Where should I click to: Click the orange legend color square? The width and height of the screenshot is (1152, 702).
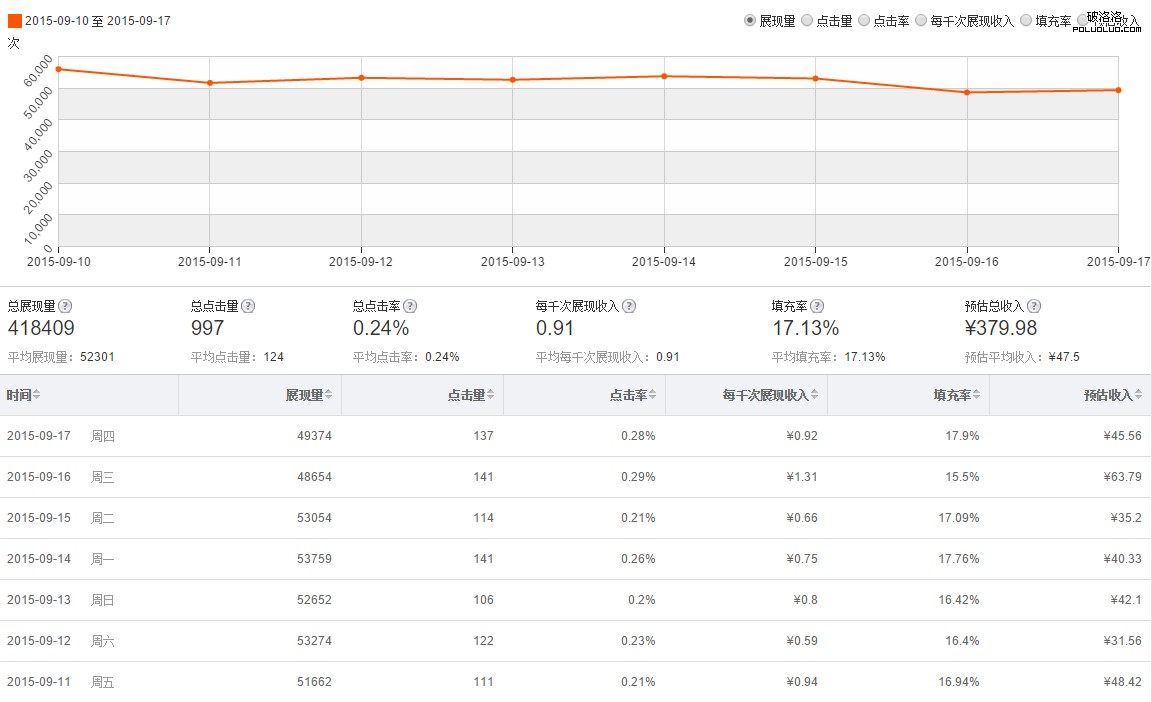pyautogui.click(x=14, y=20)
